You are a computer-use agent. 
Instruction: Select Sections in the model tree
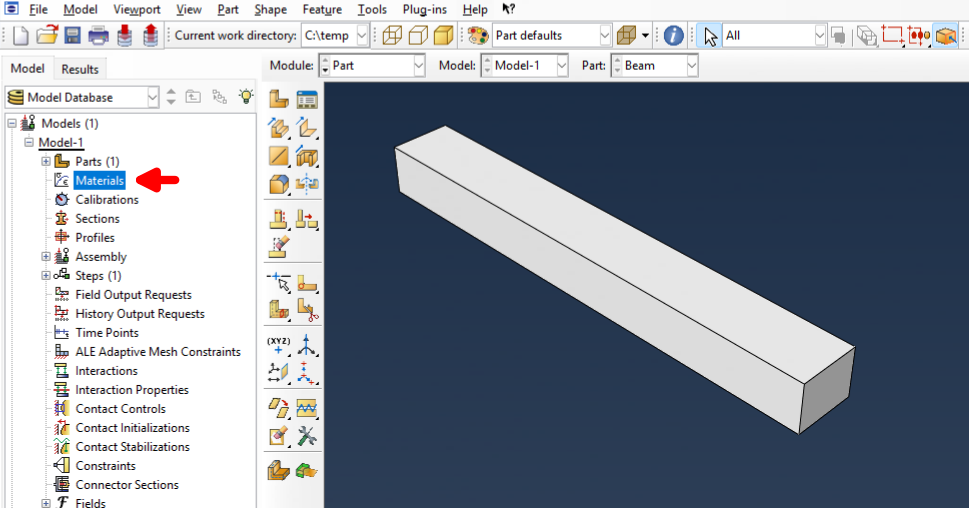coord(97,219)
